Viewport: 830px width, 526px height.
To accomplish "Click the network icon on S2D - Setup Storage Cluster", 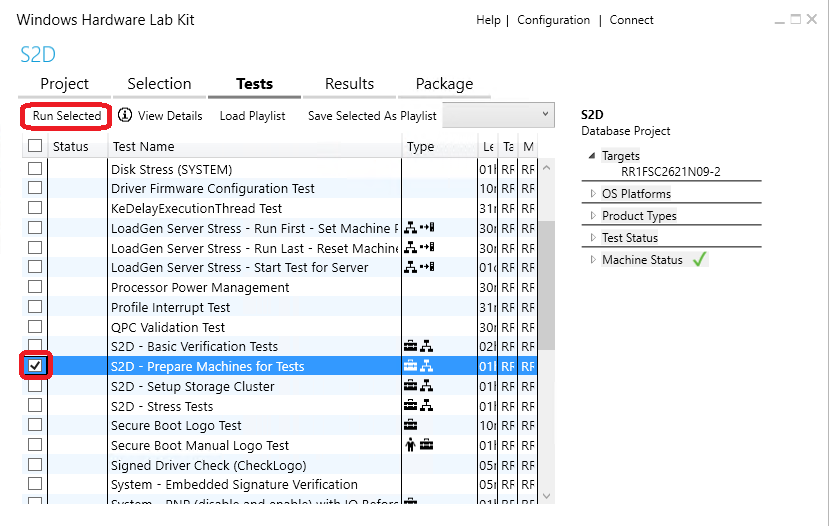I will pyautogui.click(x=427, y=386).
